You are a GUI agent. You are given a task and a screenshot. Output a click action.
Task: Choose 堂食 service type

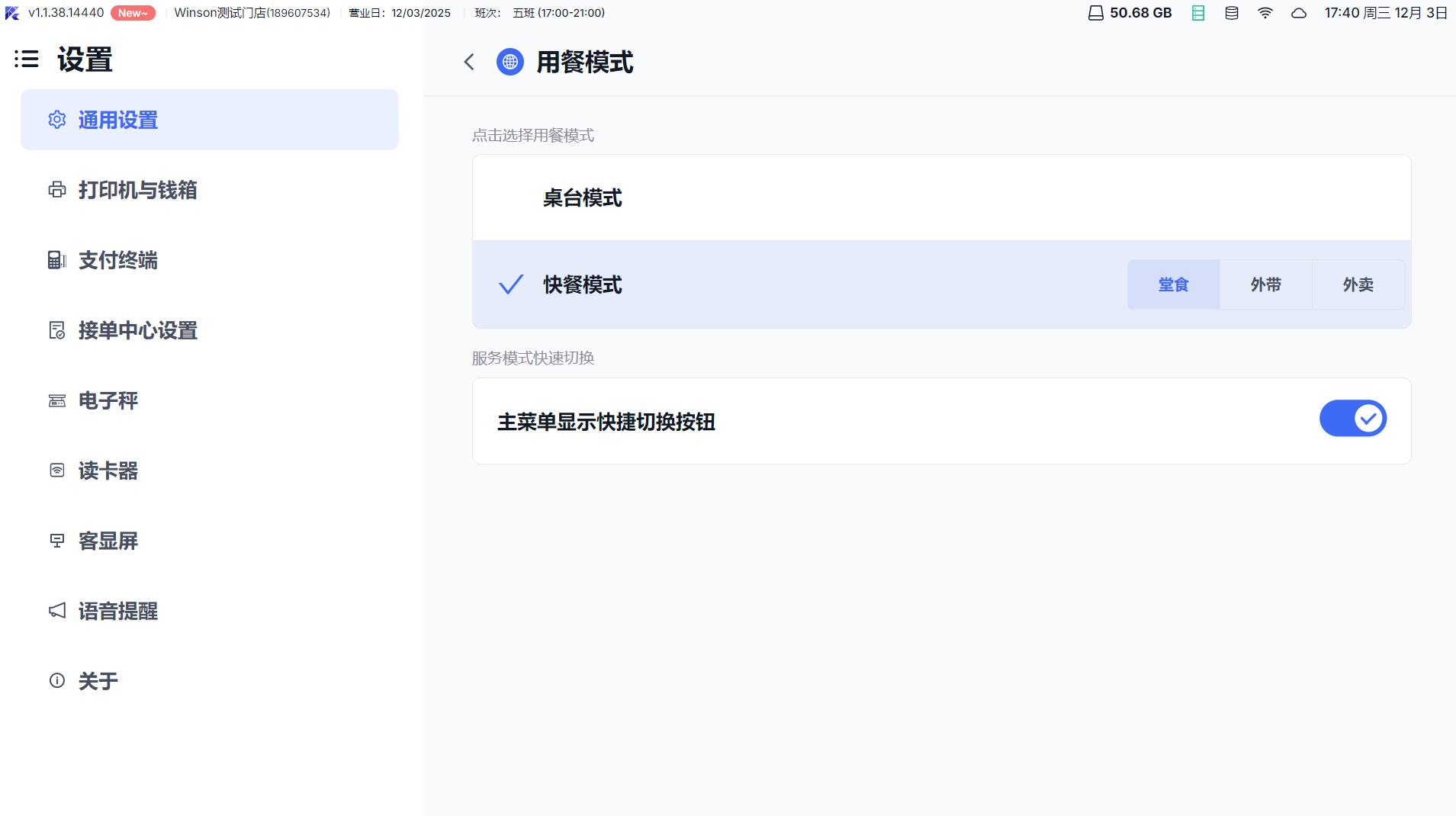pyautogui.click(x=1173, y=284)
